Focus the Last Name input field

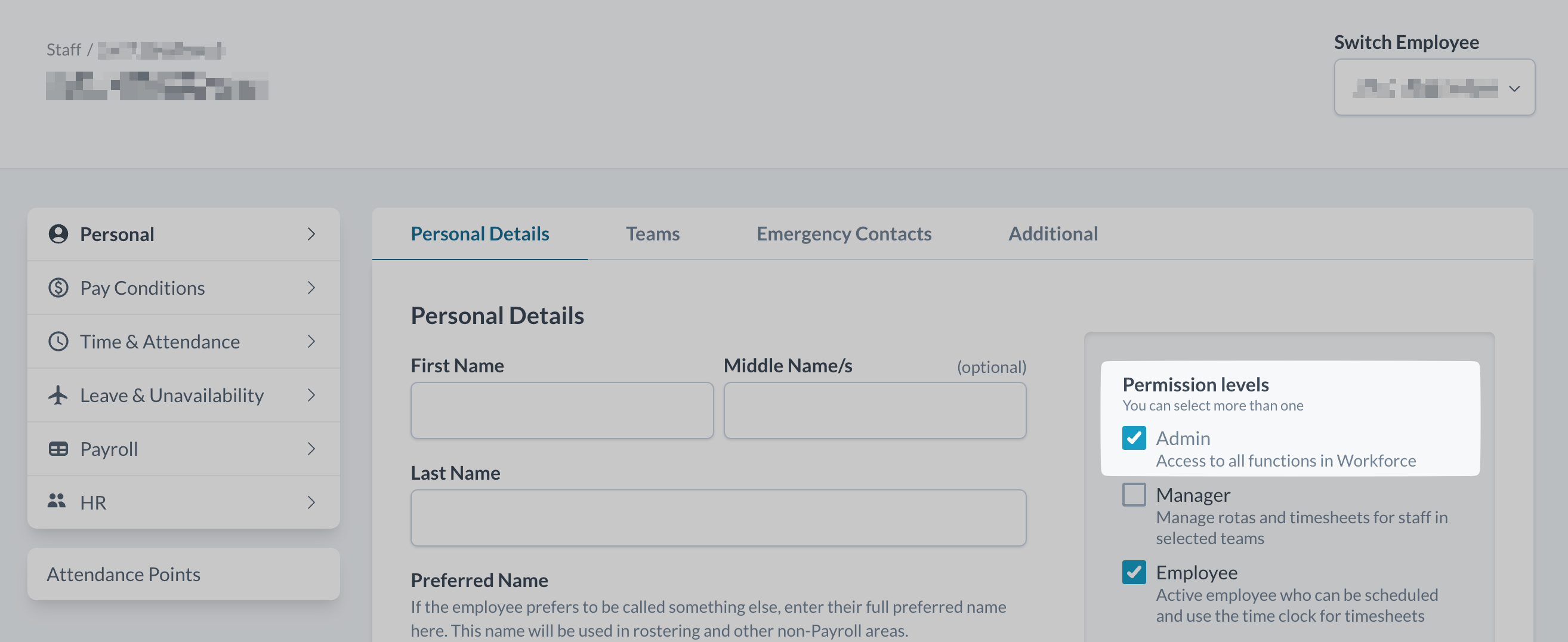coord(718,518)
